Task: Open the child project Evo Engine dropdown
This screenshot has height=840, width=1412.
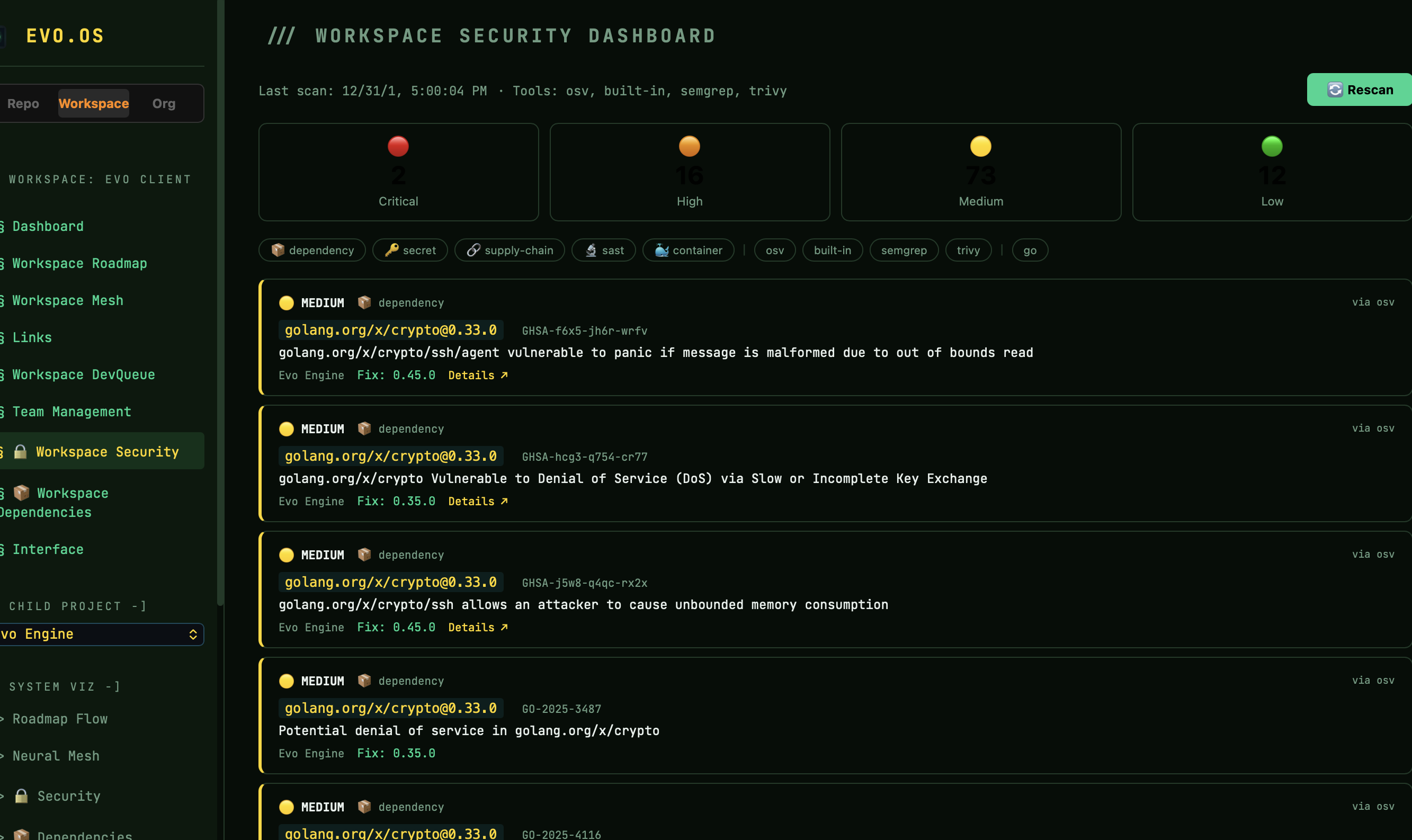Action: (102, 634)
